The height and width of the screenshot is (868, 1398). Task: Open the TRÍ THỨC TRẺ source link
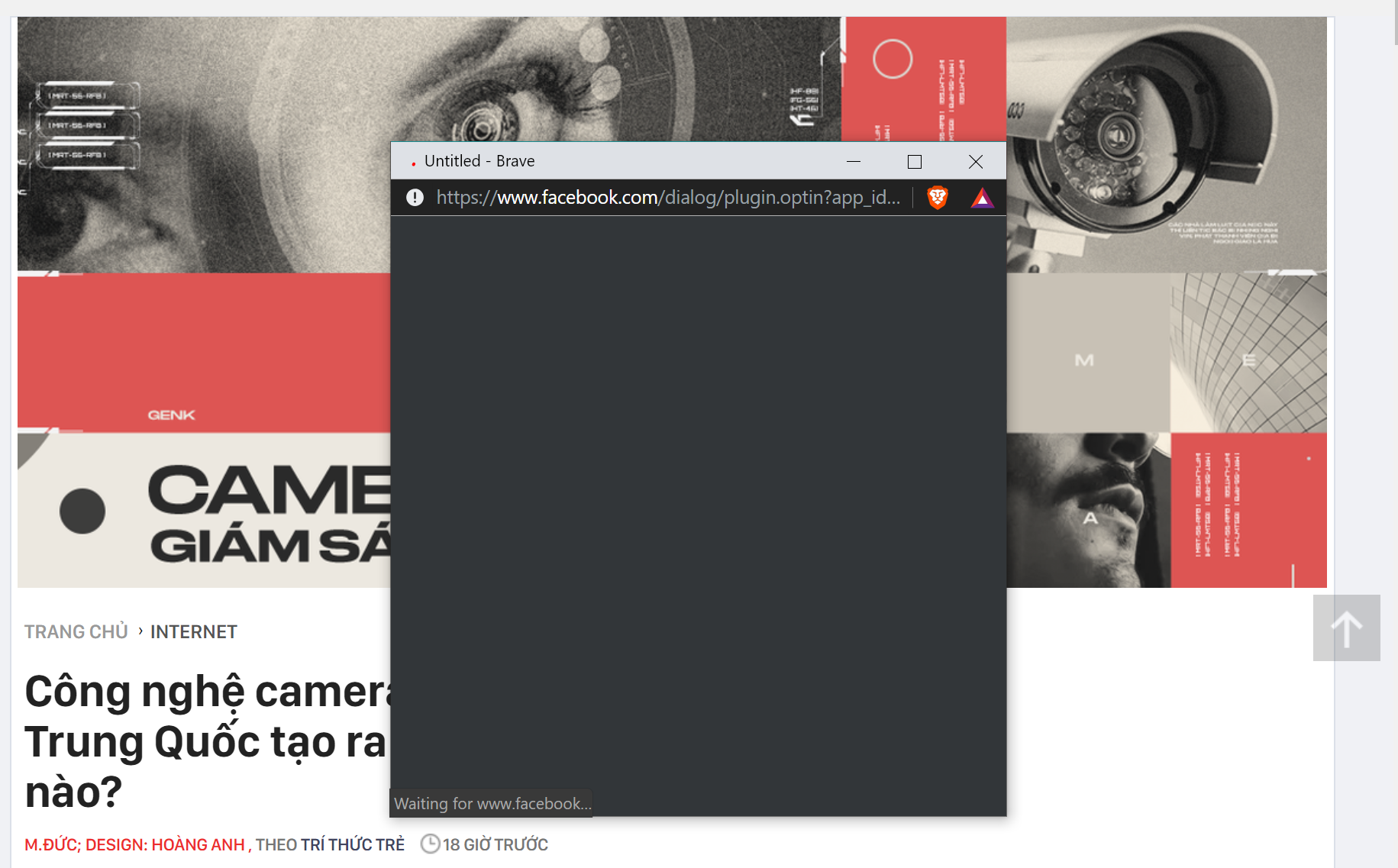[352, 844]
